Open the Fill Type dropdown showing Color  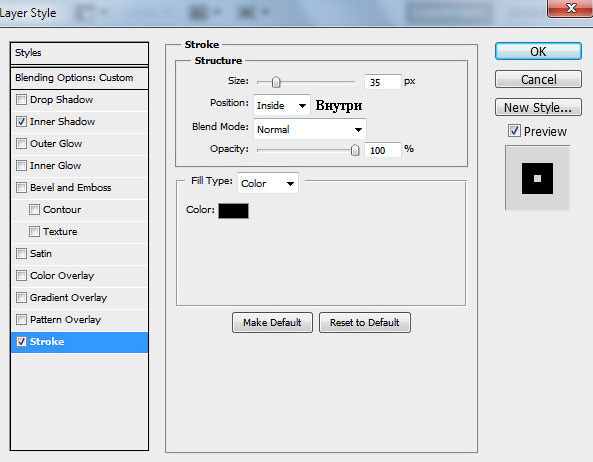268,183
